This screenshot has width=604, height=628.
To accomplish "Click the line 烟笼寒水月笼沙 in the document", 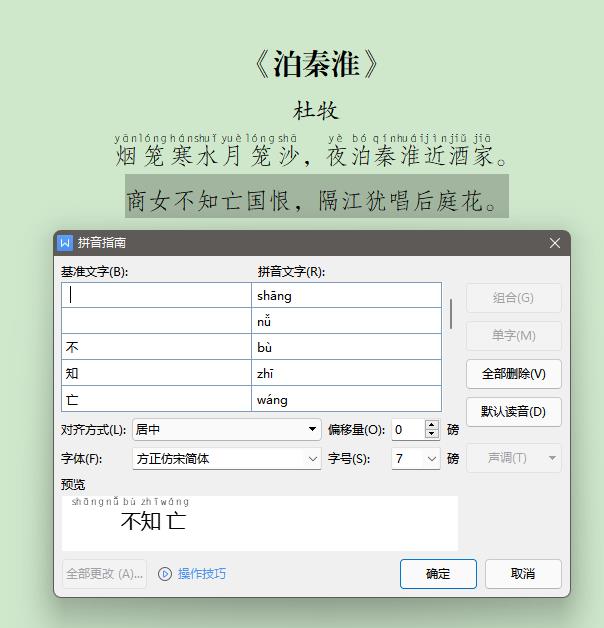I will point(207,156).
